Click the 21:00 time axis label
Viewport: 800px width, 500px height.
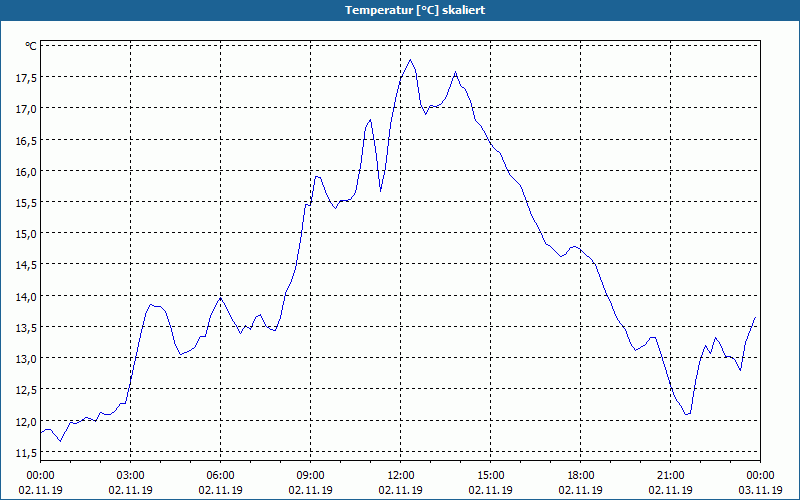[x=670, y=475]
